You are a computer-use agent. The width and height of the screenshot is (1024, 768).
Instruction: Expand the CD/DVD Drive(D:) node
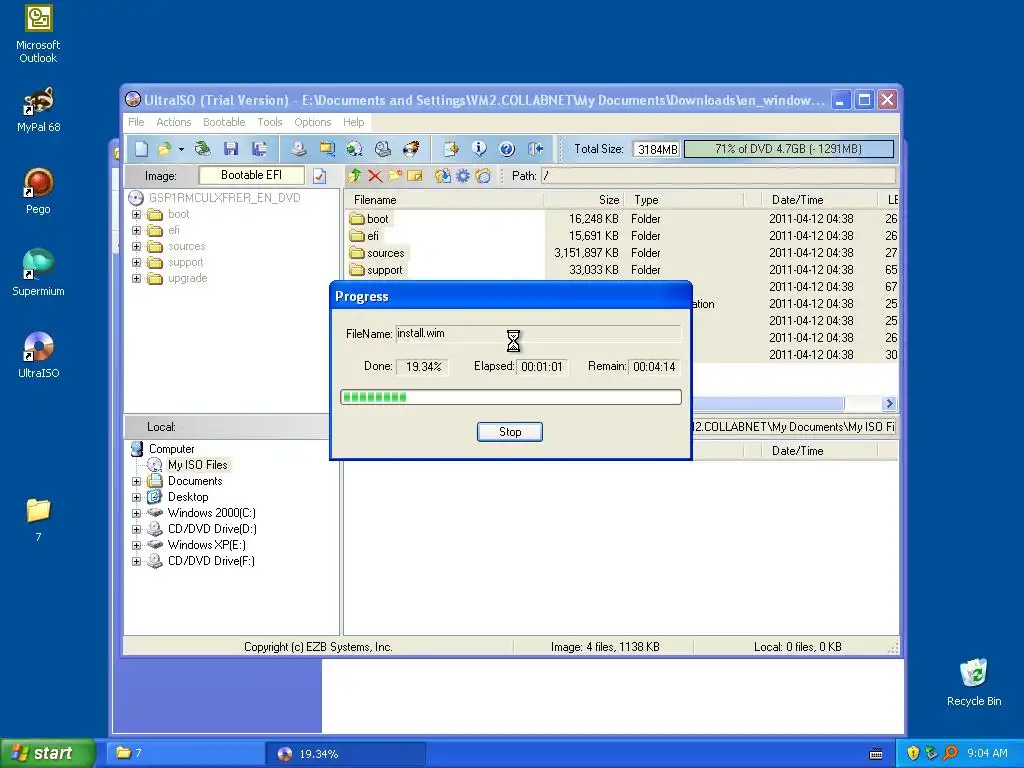136,529
